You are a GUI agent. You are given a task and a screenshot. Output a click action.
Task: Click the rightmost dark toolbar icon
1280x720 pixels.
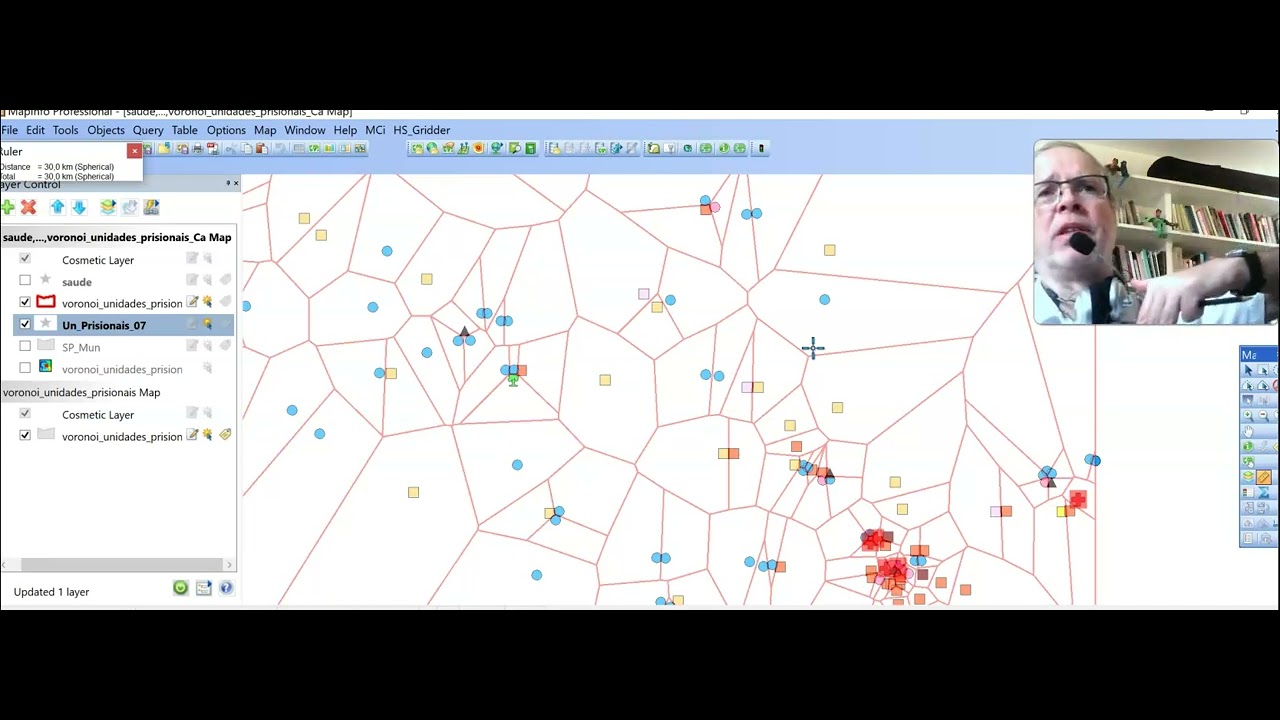[x=761, y=148]
